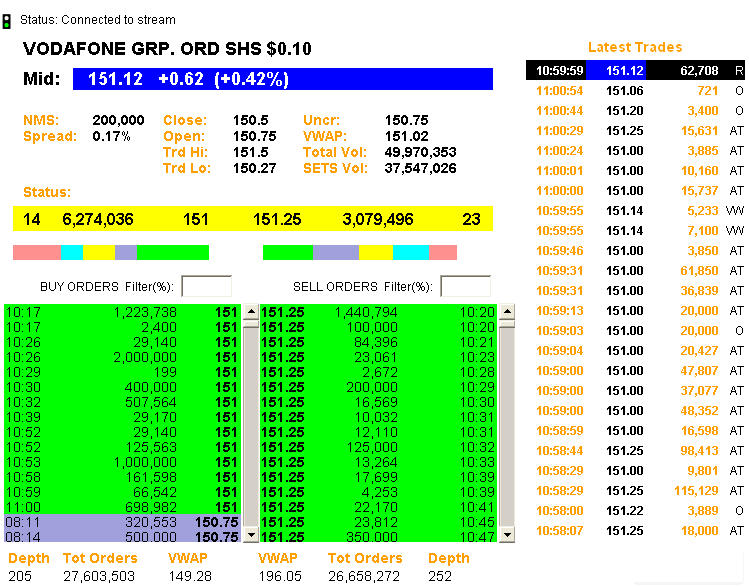Click the purple segment of sell depth bar

(336, 252)
